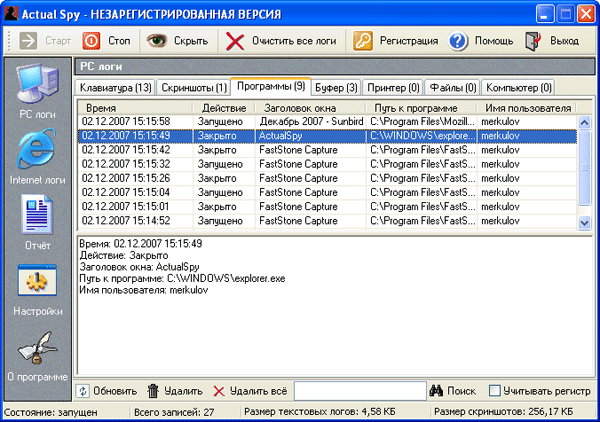Click the PC логи panel header
Image resolution: width=600 pixels, height=422 pixels.
click(334, 67)
